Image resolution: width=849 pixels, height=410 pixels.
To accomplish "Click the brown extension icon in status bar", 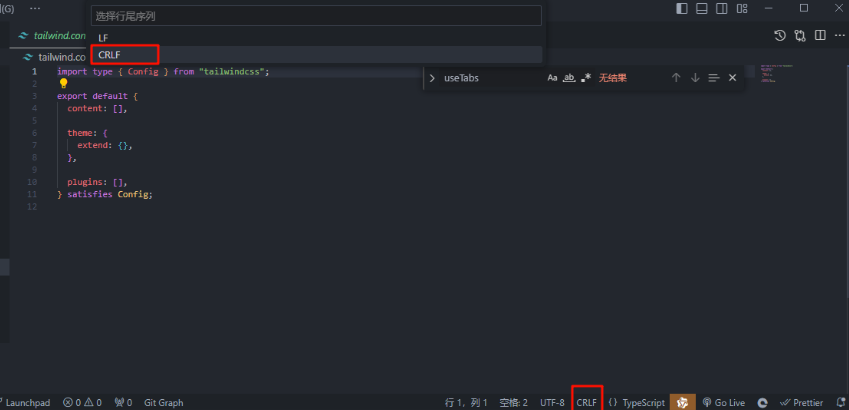I will pos(683,402).
